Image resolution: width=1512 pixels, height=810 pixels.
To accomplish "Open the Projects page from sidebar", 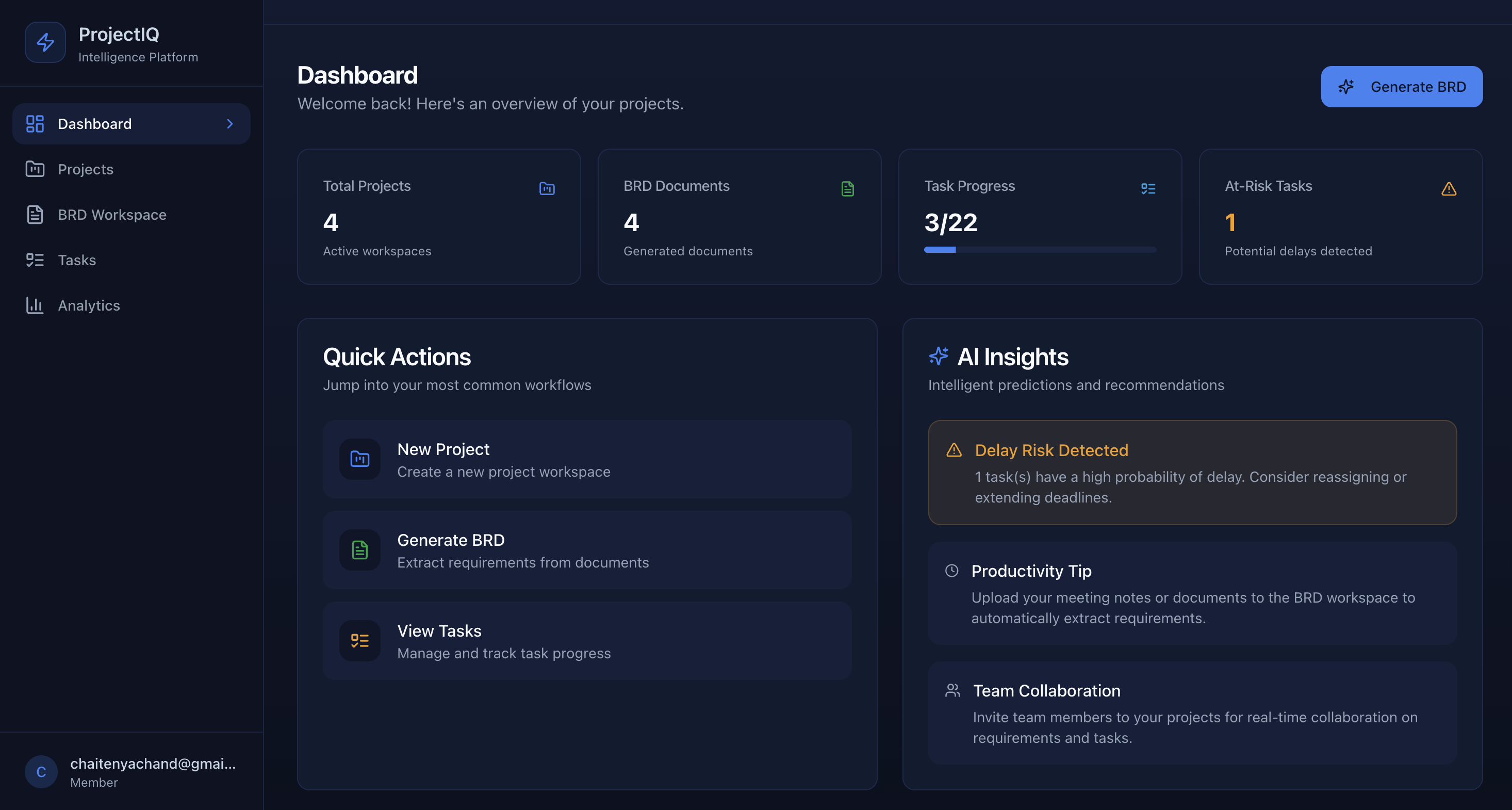I will point(85,169).
